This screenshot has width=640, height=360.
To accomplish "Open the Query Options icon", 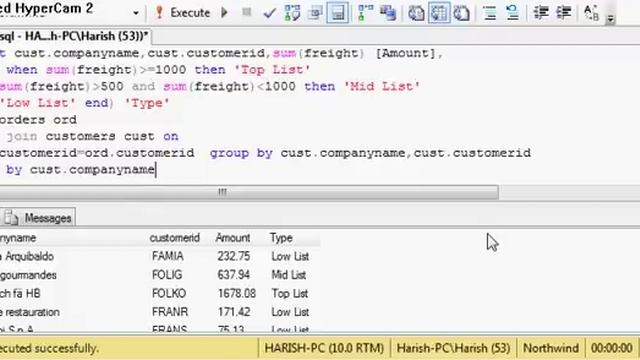I will 315,13.
